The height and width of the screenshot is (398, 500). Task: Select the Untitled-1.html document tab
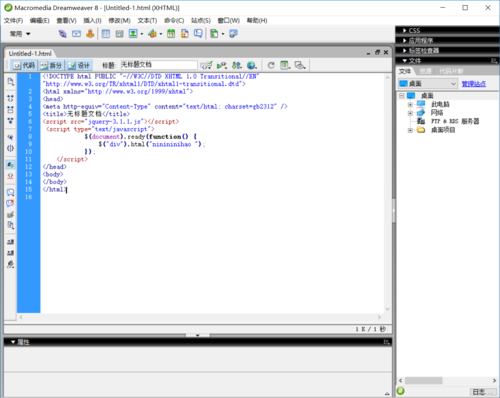[30, 53]
